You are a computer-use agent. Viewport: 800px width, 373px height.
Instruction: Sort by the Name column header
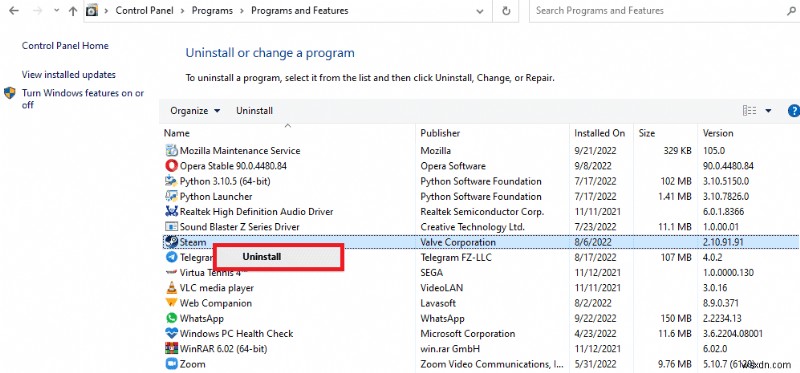177,133
